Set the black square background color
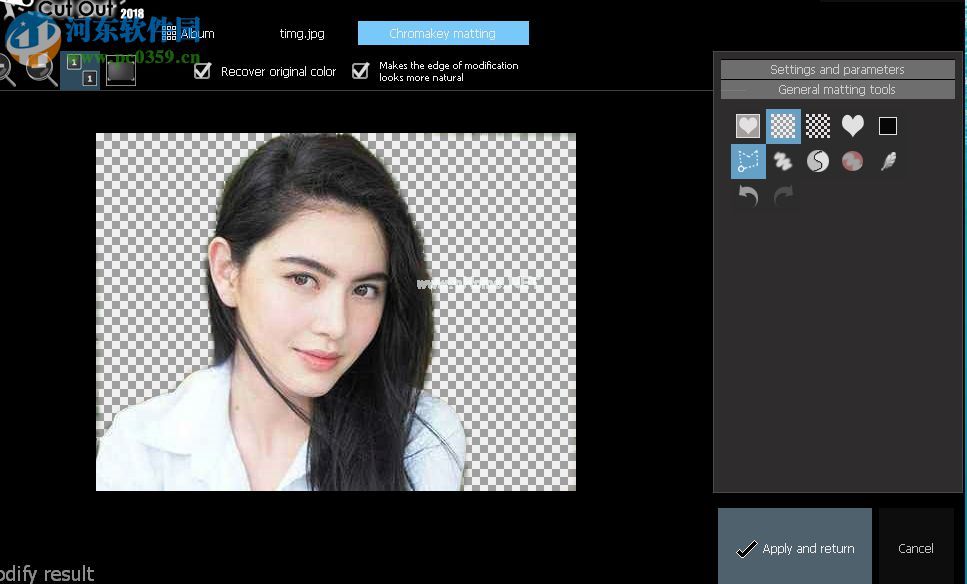Screen dimensions: 967x584 (888, 126)
